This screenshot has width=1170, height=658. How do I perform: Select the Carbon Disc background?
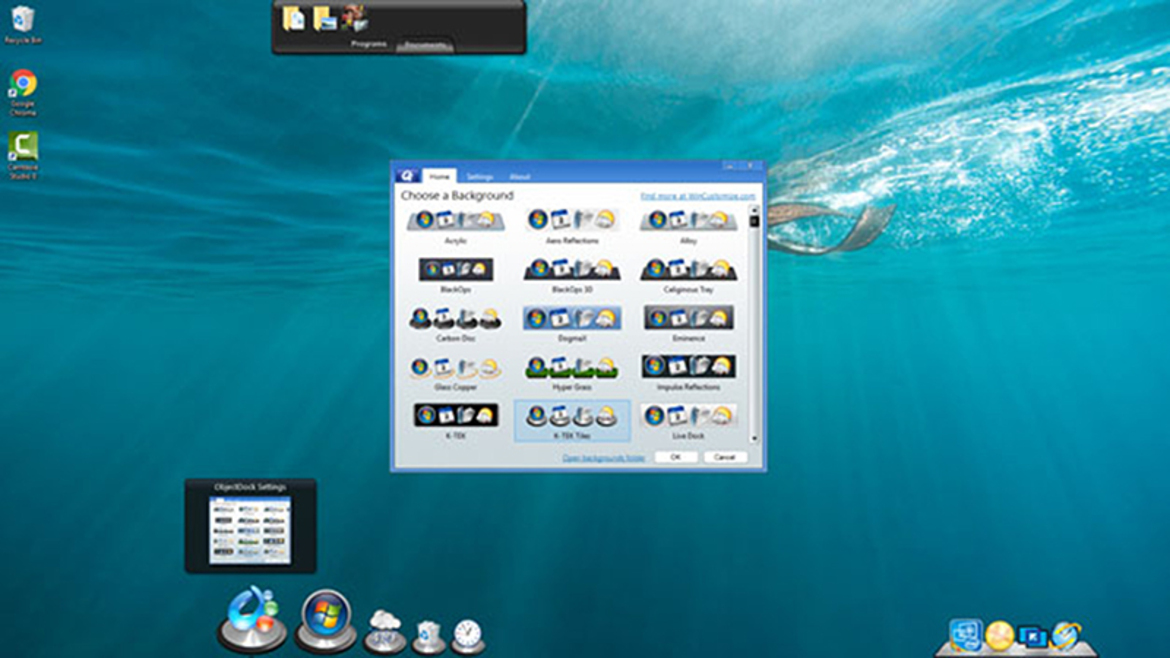tap(455, 325)
